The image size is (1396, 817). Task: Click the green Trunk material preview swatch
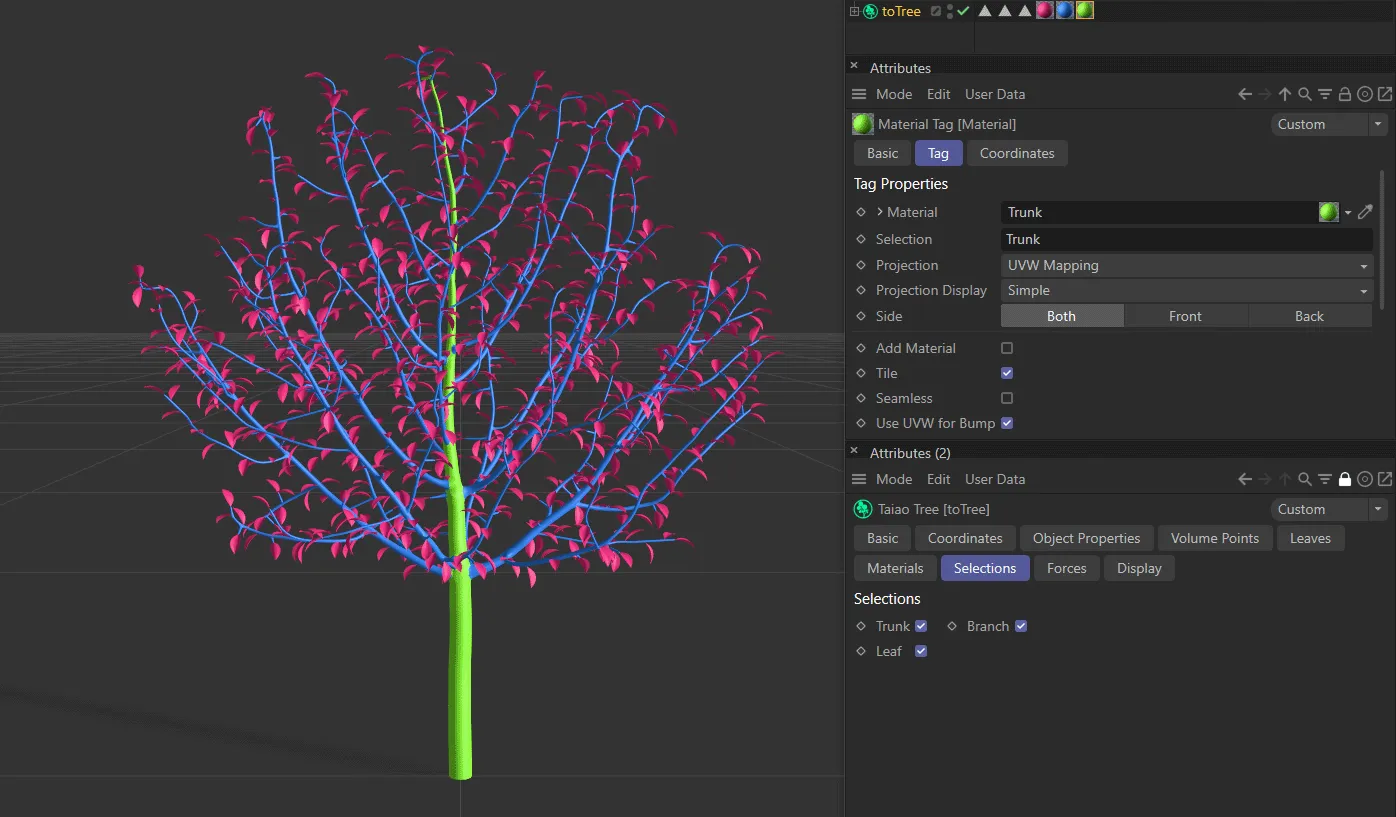pyautogui.click(x=1328, y=212)
